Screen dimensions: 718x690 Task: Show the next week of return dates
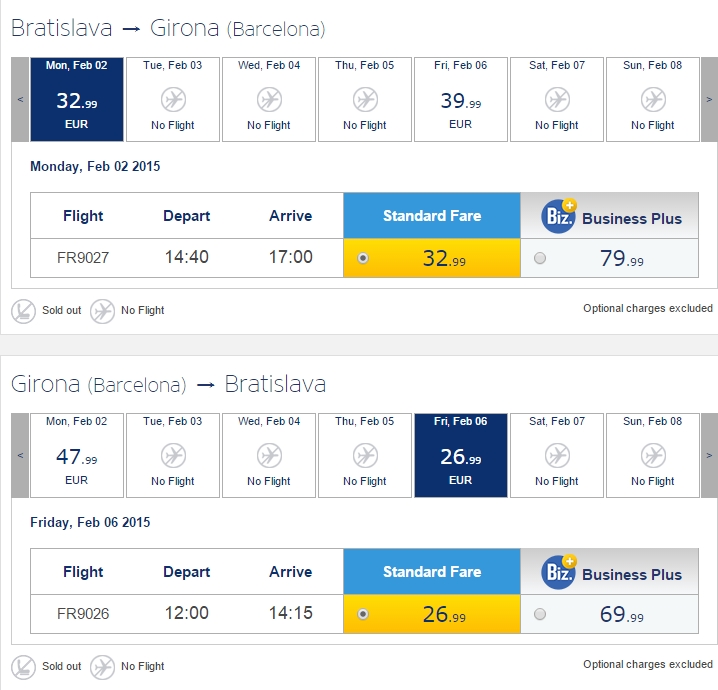(709, 455)
